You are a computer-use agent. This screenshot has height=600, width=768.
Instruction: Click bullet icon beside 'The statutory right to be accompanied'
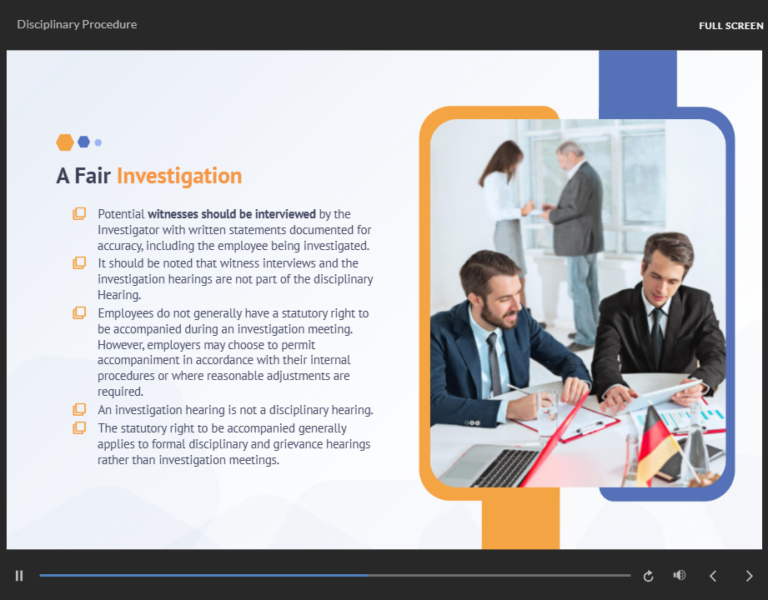click(79, 428)
